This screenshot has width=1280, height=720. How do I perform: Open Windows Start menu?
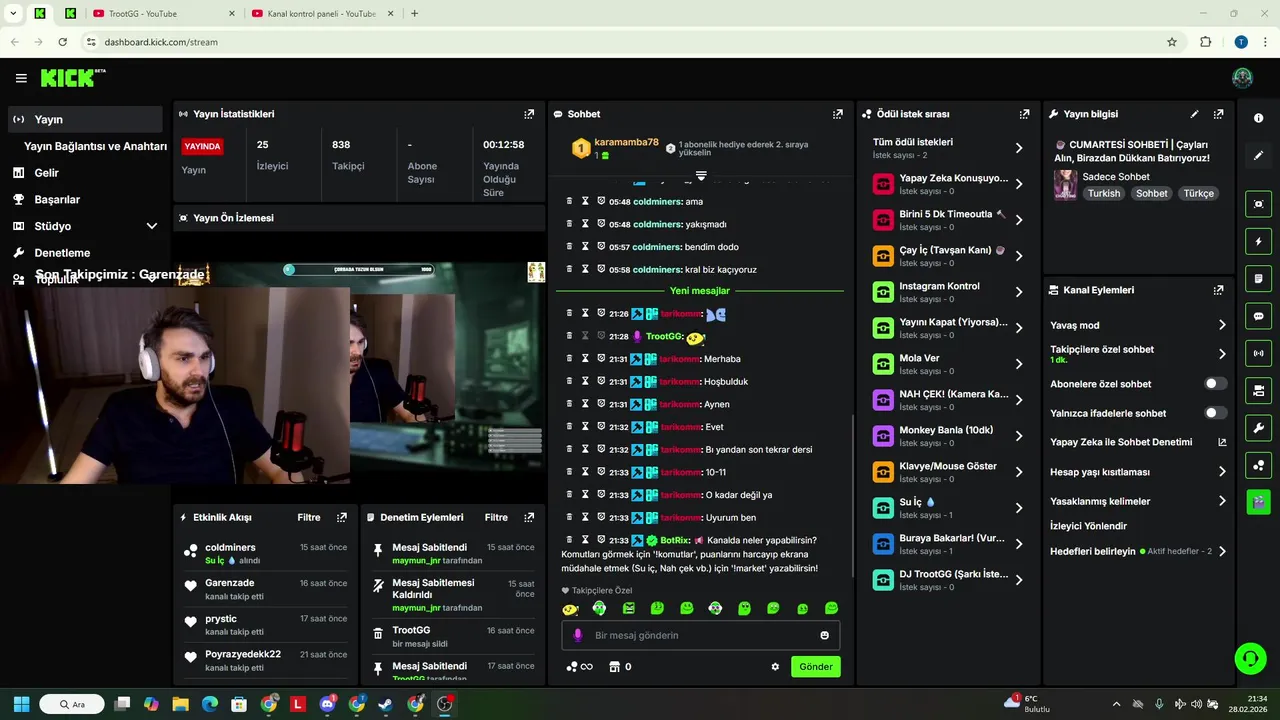(21, 704)
